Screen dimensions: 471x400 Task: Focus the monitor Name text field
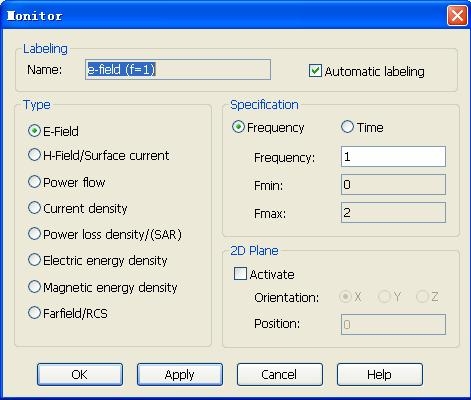(178, 70)
